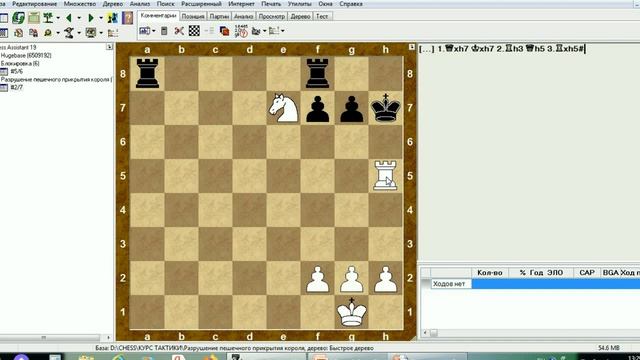The height and width of the screenshot is (360, 640).
Task: Click the move notation text 3.Rxh5#
Action: pyautogui.click(x=566, y=49)
